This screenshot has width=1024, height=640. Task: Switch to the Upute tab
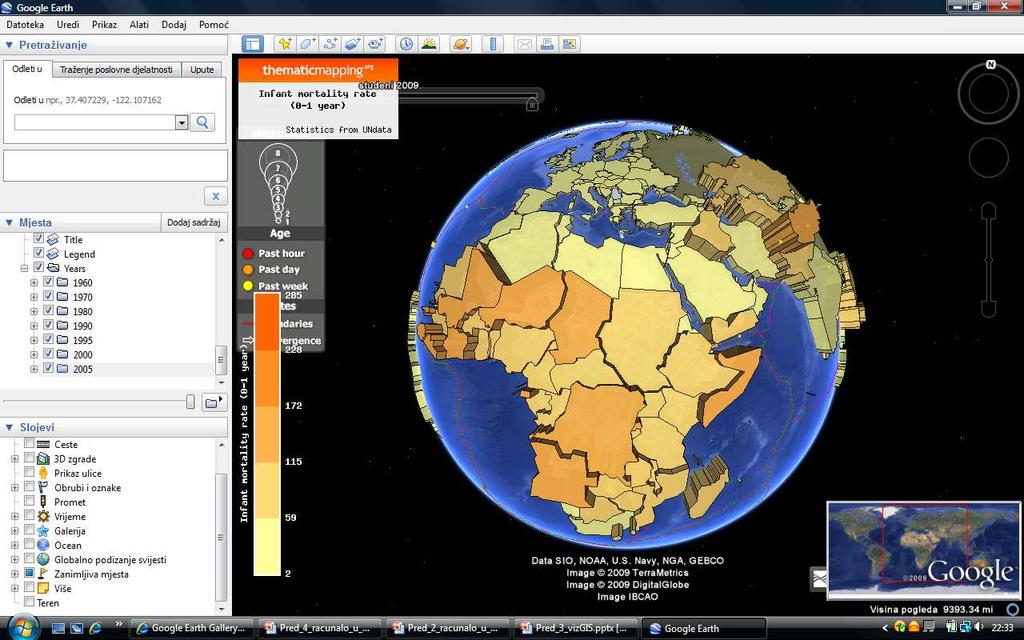pos(202,69)
